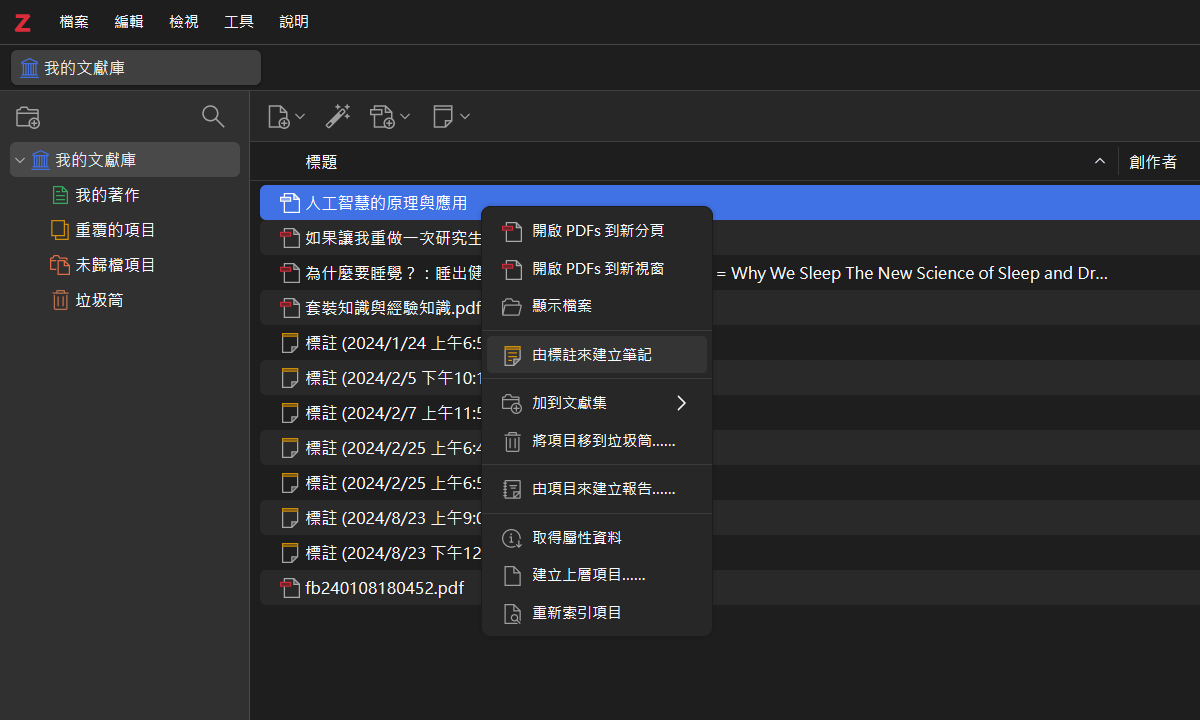Select 開啟 PDFs 到新分頁 menu entry
The height and width of the screenshot is (720, 1200).
pos(597,231)
